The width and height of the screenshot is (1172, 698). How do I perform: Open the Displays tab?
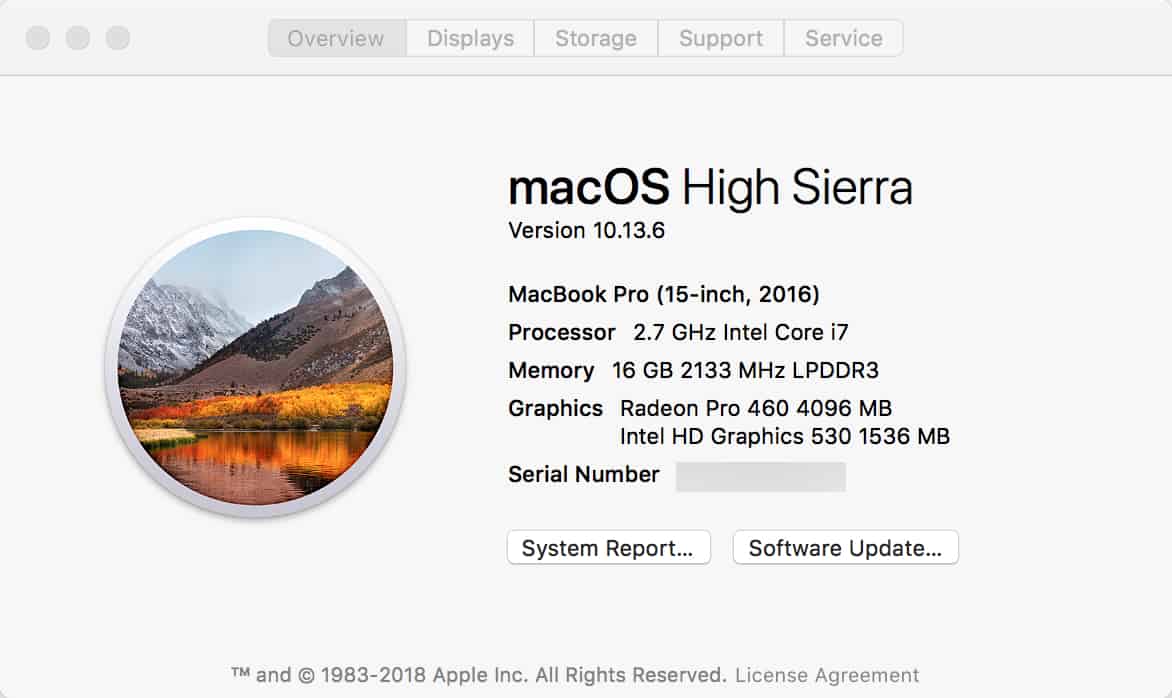[470, 38]
